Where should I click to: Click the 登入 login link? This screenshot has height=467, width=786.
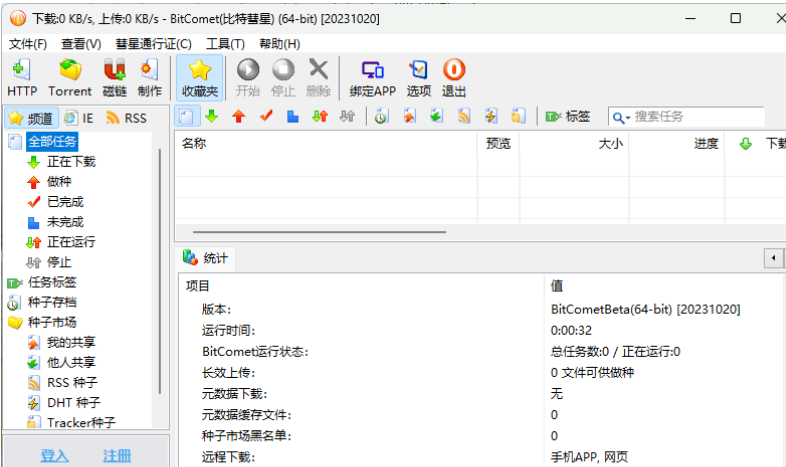pyautogui.click(x=54, y=455)
